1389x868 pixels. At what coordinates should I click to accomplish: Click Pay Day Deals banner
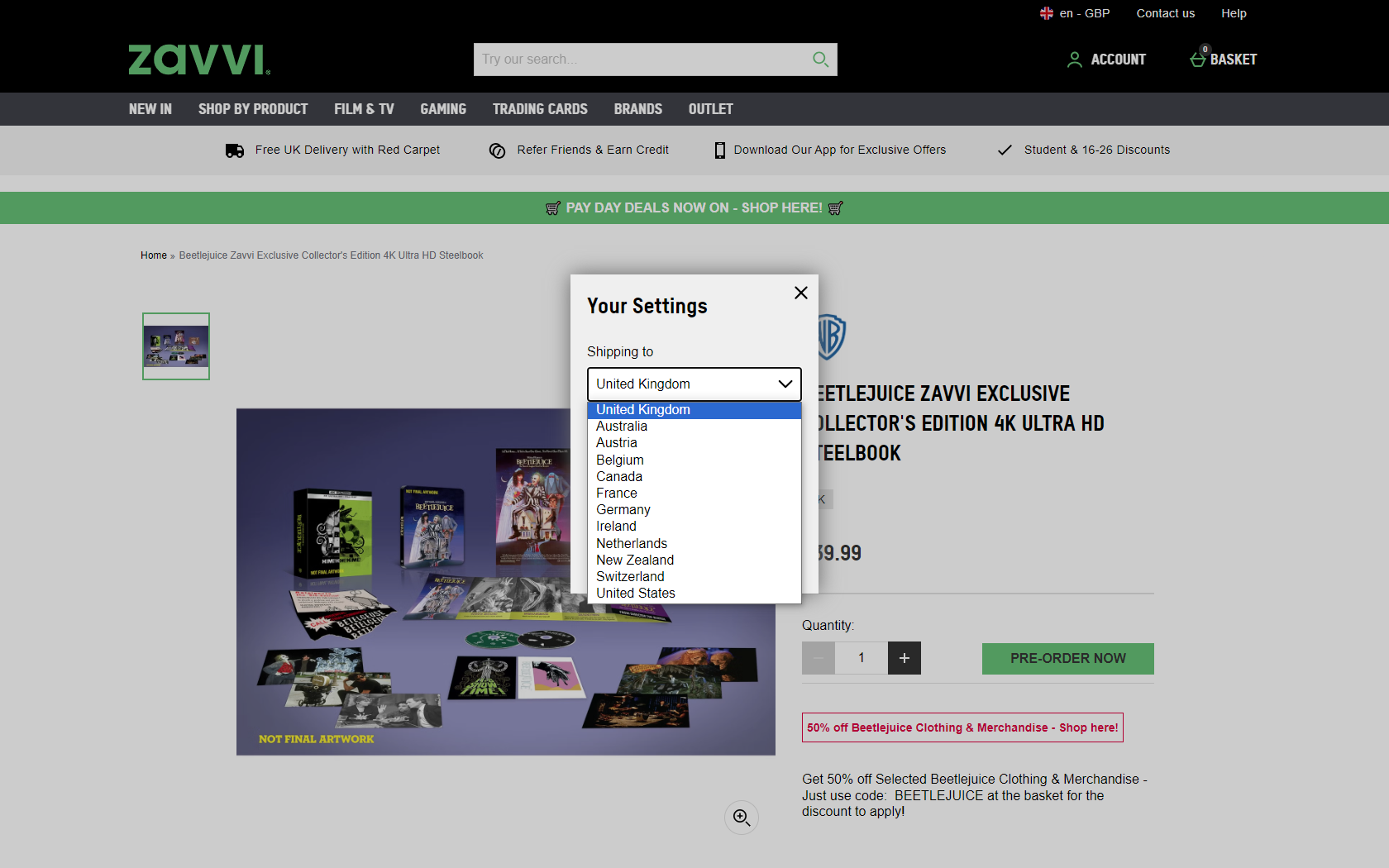694,208
